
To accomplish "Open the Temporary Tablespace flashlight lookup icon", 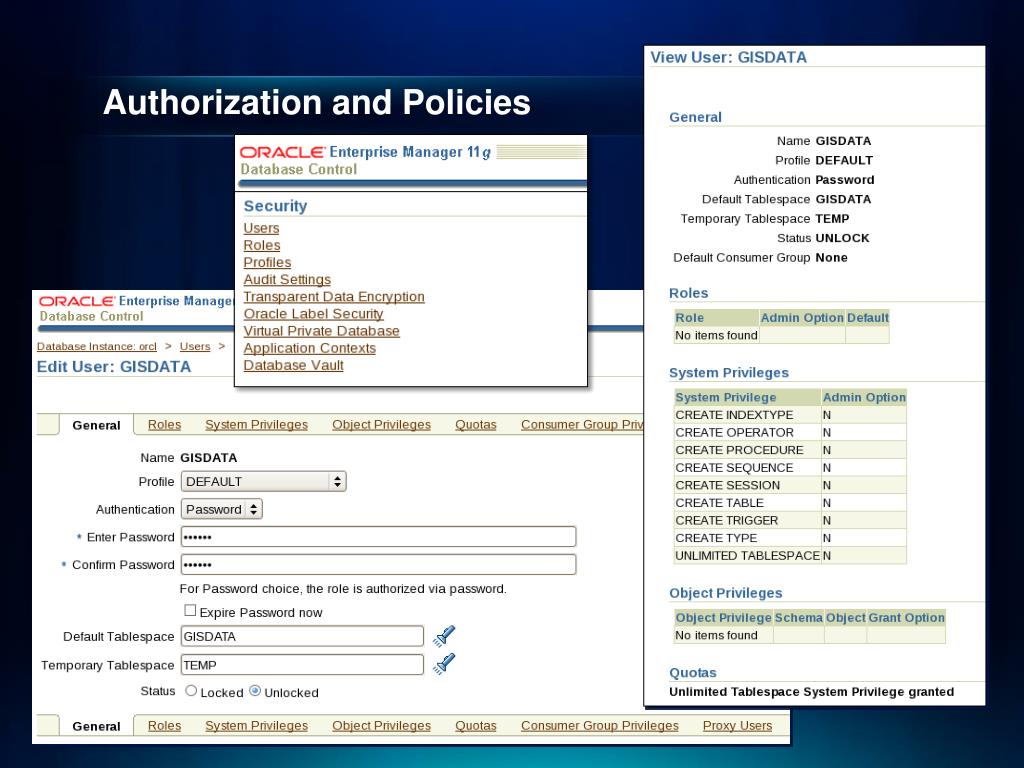I will point(444,664).
